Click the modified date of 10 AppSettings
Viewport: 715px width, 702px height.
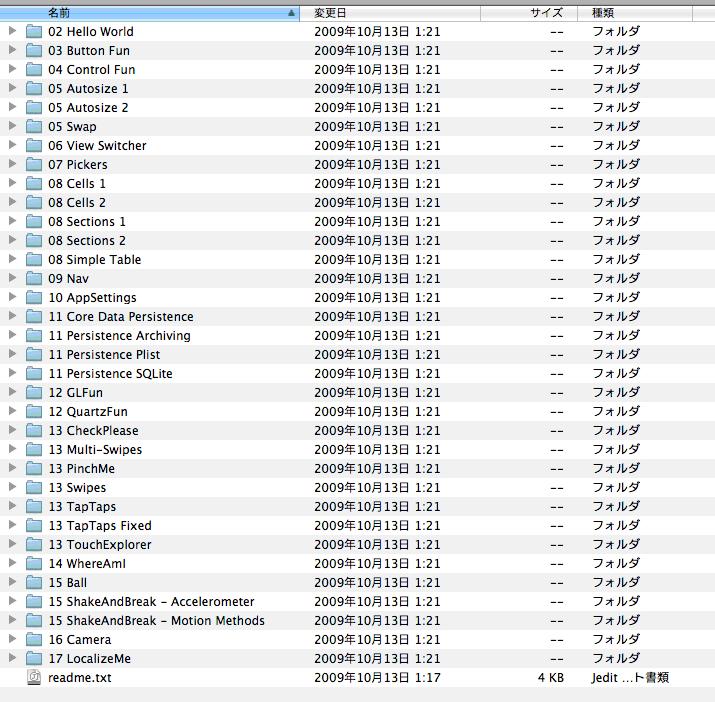tap(377, 297)
